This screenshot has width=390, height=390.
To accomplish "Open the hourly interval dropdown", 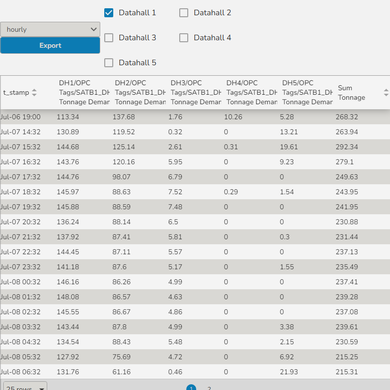I will 50,29.
